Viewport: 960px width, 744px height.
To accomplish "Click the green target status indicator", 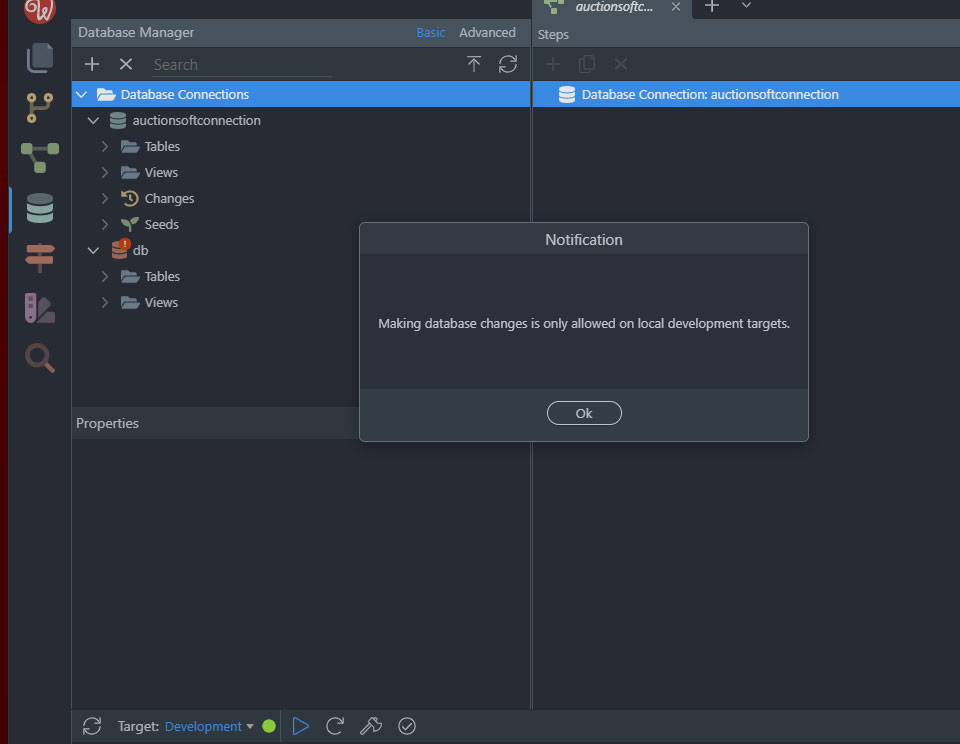I will click(x=269, y=726).
